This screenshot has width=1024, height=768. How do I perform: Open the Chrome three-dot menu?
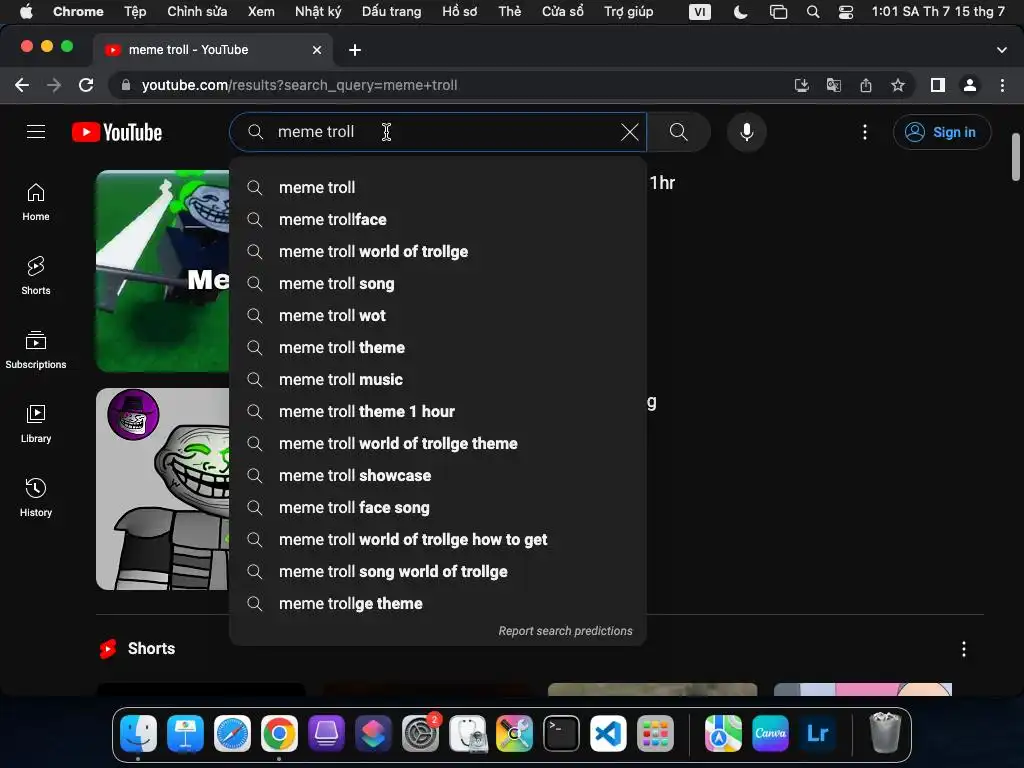click(x=1002, y=85)
